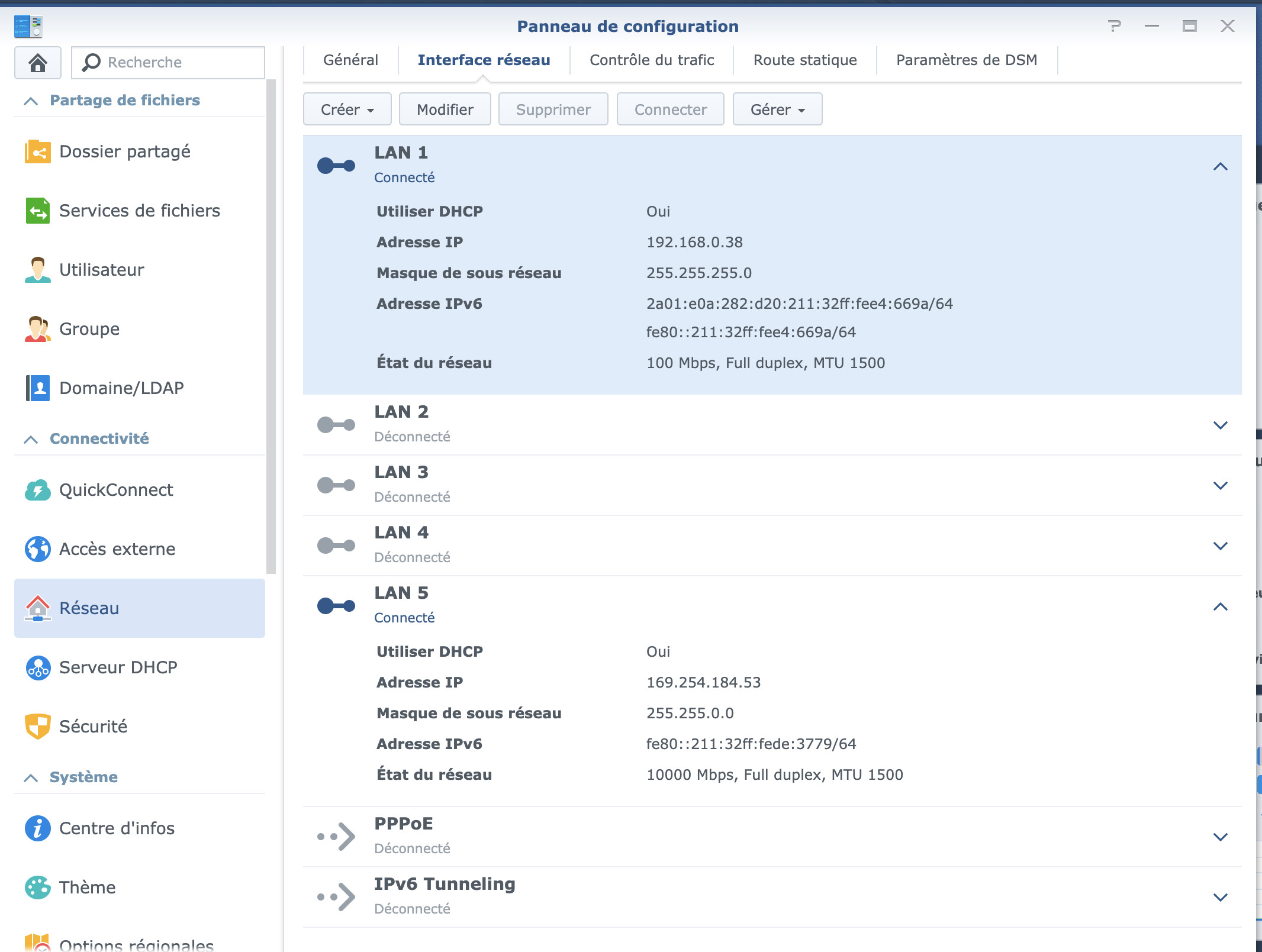Open Domaine/LDAP settings
Viewport: 1262px width, 952px height.
pyautogui.click(x=121, y=388)
